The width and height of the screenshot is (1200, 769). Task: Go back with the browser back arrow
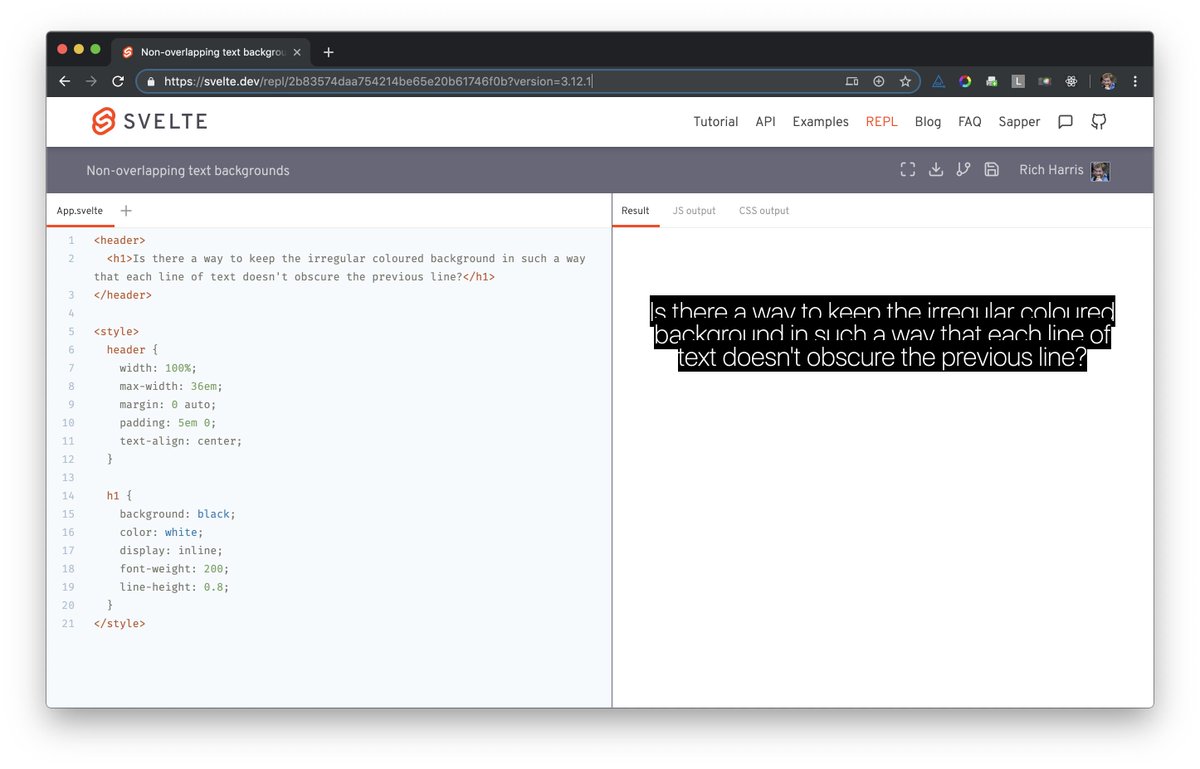coord(65,82)
